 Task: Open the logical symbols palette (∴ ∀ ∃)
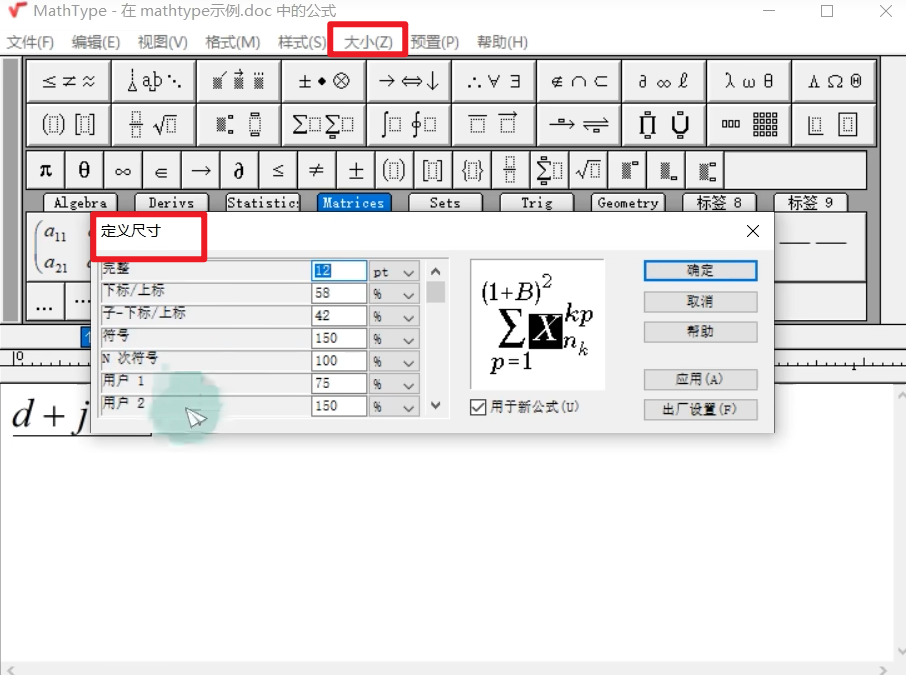(x=493, y=81)
